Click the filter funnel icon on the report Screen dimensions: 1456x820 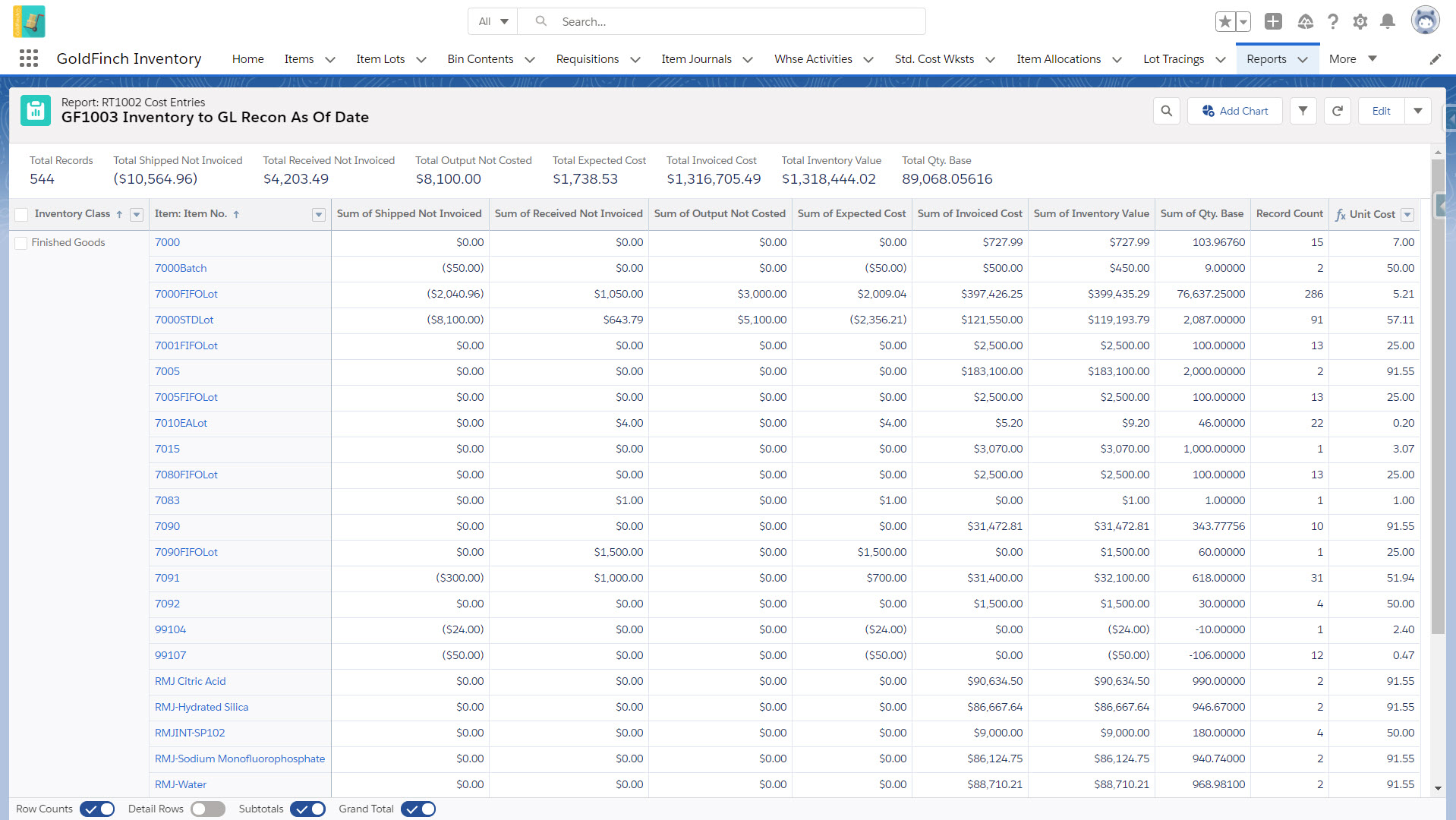click(x=1303, y=111)
